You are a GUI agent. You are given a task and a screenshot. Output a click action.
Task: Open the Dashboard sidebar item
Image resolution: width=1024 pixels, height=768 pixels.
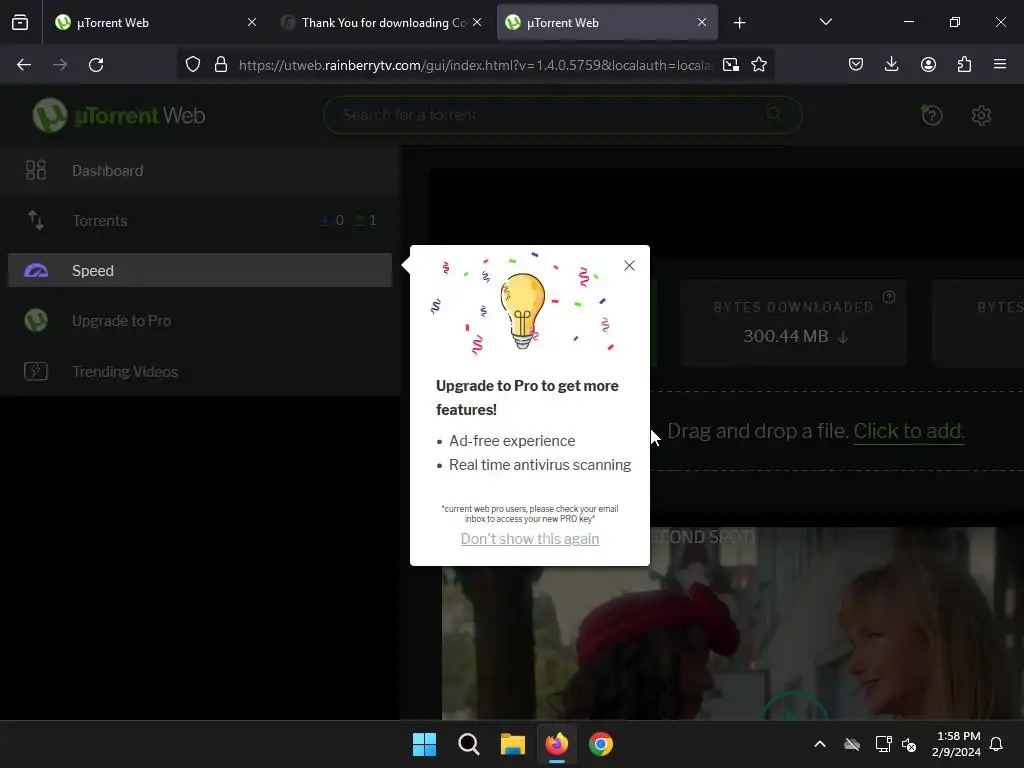tap(200, 170)
